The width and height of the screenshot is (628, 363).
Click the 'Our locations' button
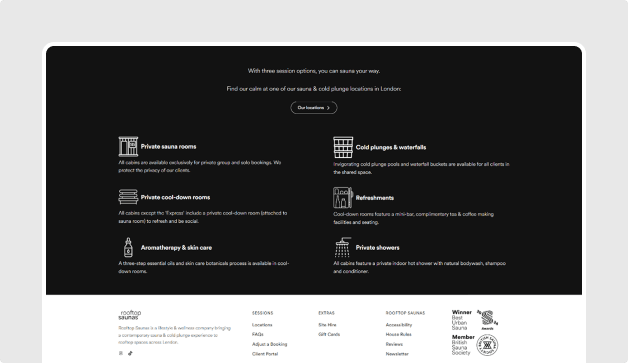point(314,107)
